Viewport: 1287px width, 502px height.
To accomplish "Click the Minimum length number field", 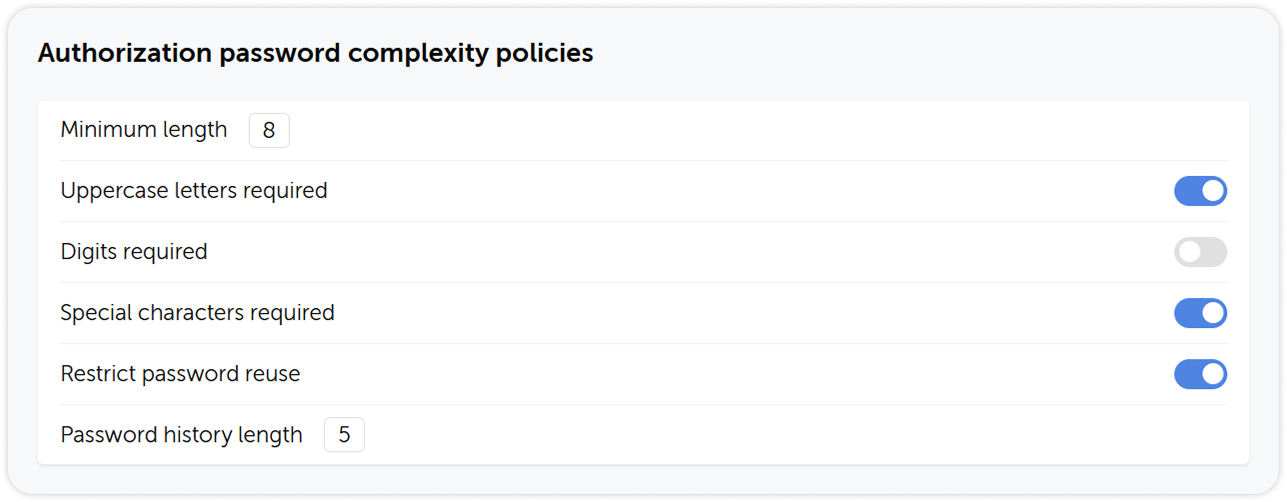I will [269, 131].
